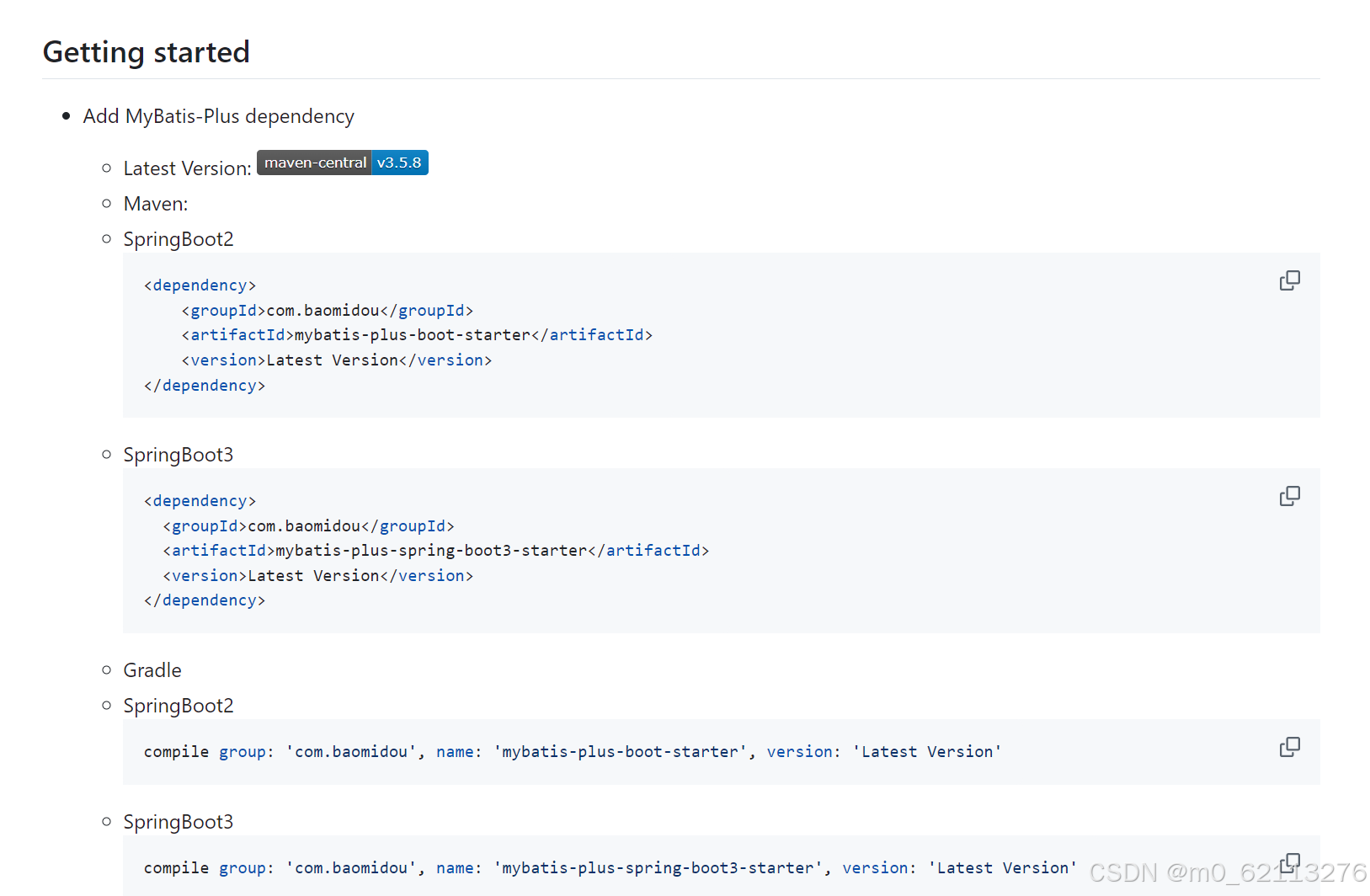Click the Gradle list entry
The width and height of the screenshot is (1370, 896).
point(152,669)
